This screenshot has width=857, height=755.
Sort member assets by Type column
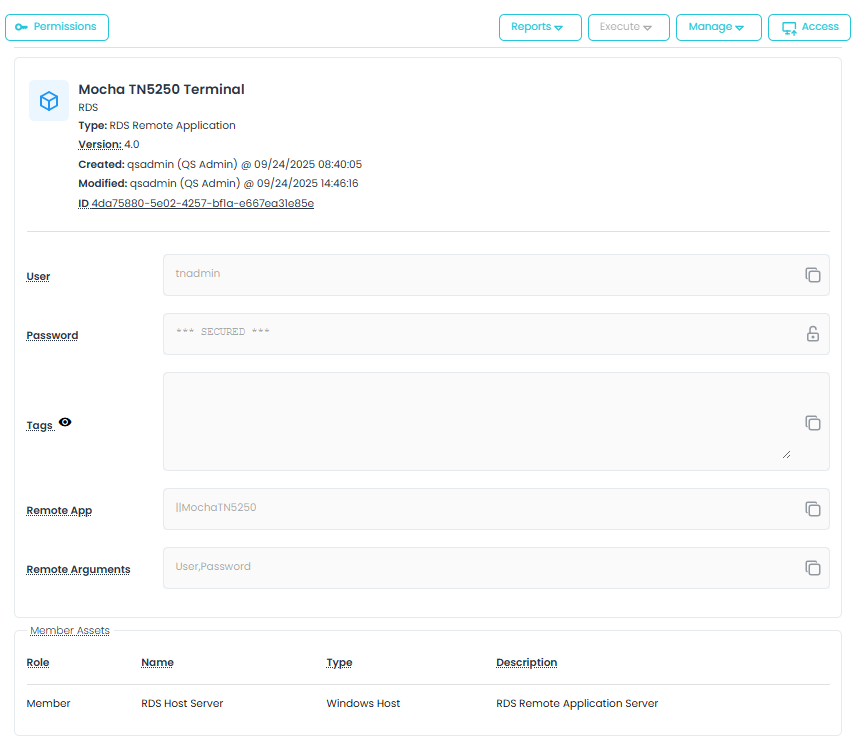pyautogui.click(x=339, y=662)
